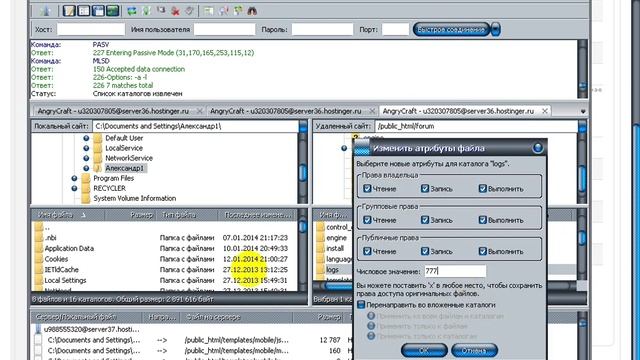Open the Site Manager toolbar icon
Viewport: 640px width, 360px height.
(x=46, y=11)
